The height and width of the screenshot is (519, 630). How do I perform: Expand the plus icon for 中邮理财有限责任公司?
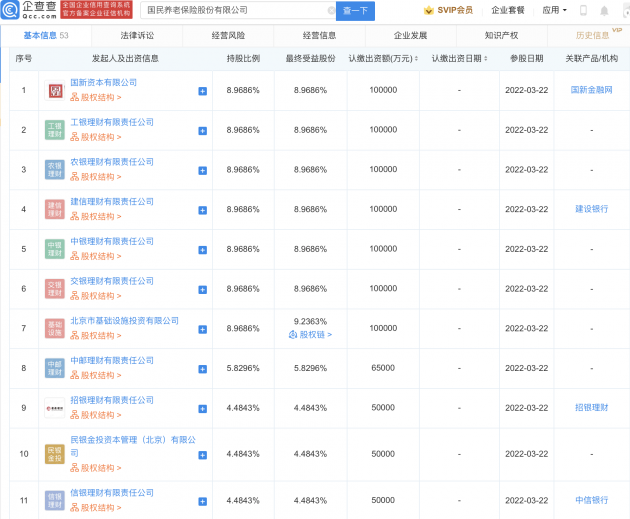click(x=203, y=369)
